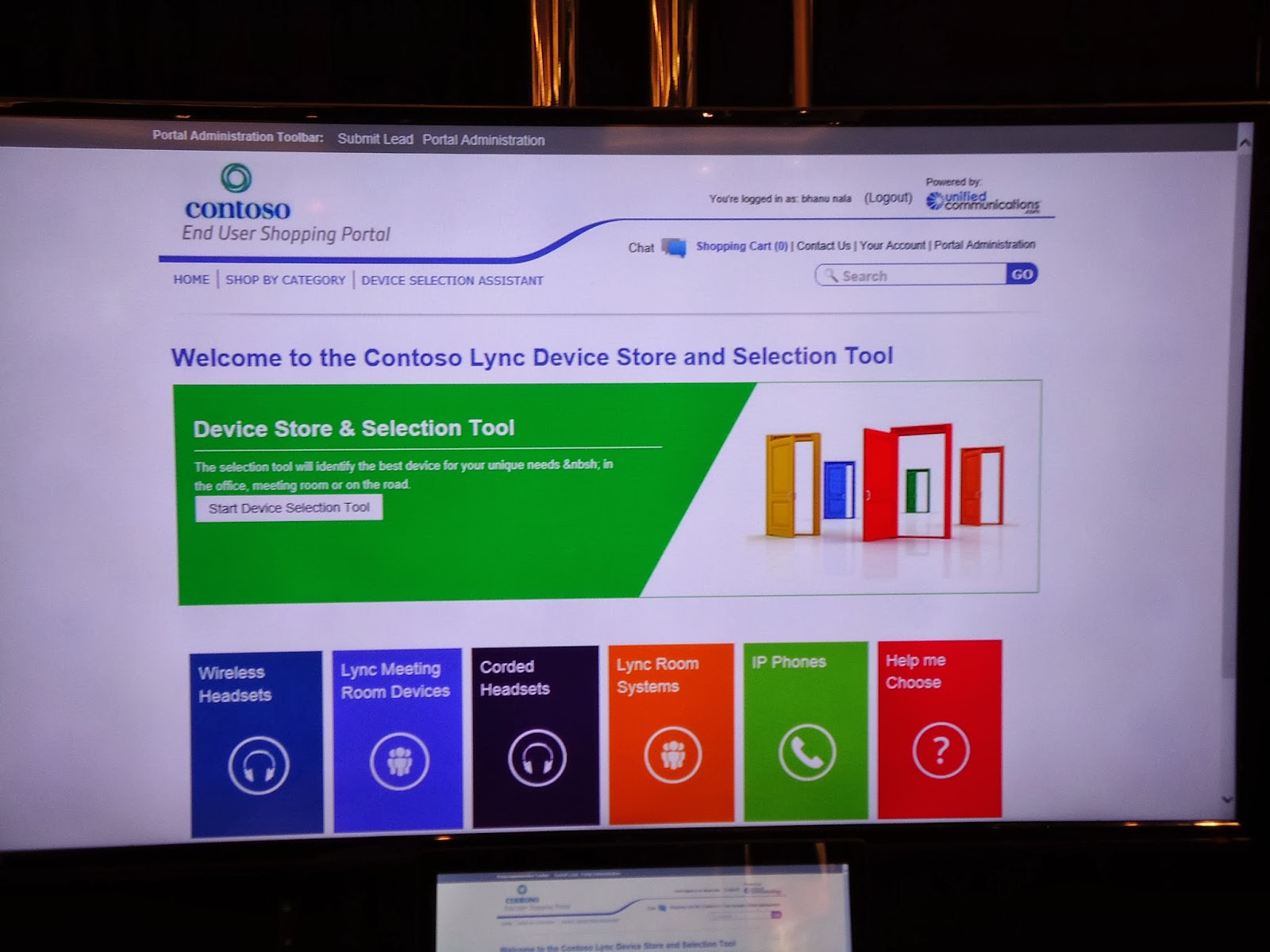Click the IP Phones tile title

click(x=789, y=662)
